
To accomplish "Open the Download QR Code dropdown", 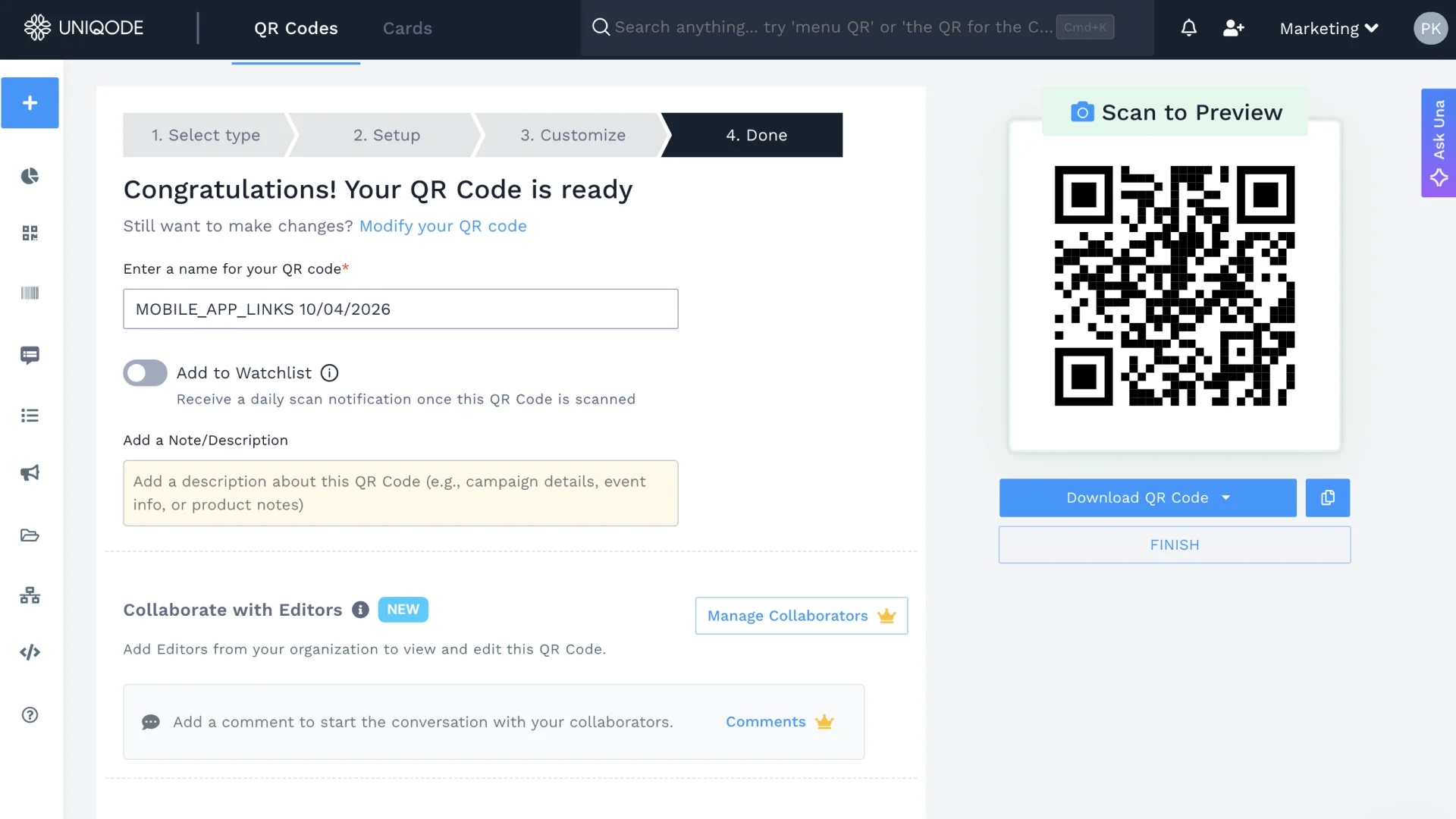I will pyautogui.click(x=1147, y=497).
